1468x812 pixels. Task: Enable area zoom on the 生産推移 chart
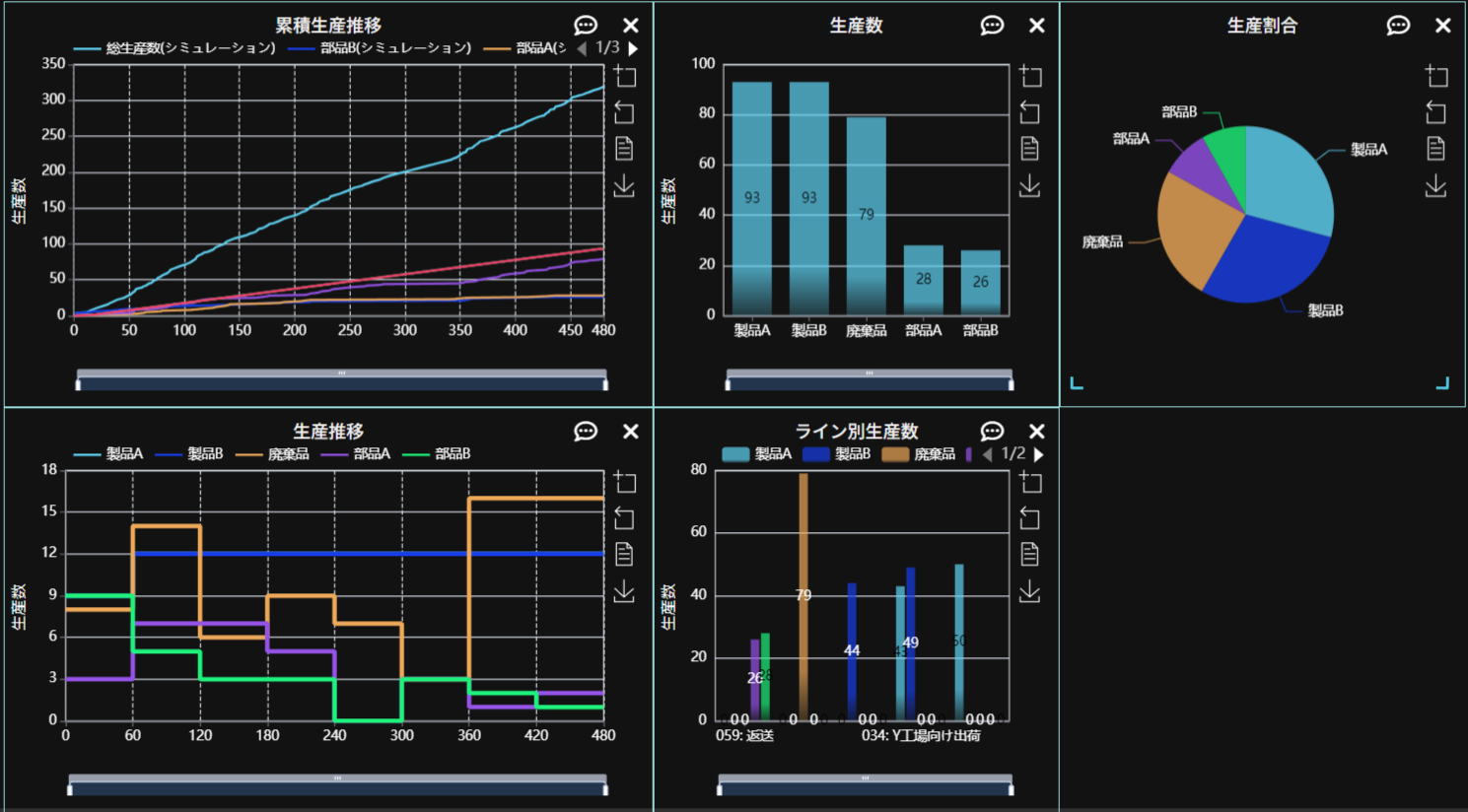click(624, 482)
